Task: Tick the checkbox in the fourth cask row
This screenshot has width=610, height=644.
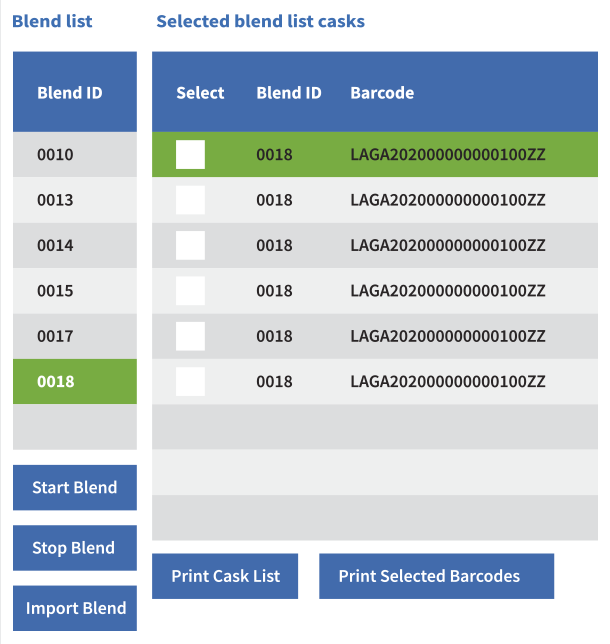Action: point(190,291)
